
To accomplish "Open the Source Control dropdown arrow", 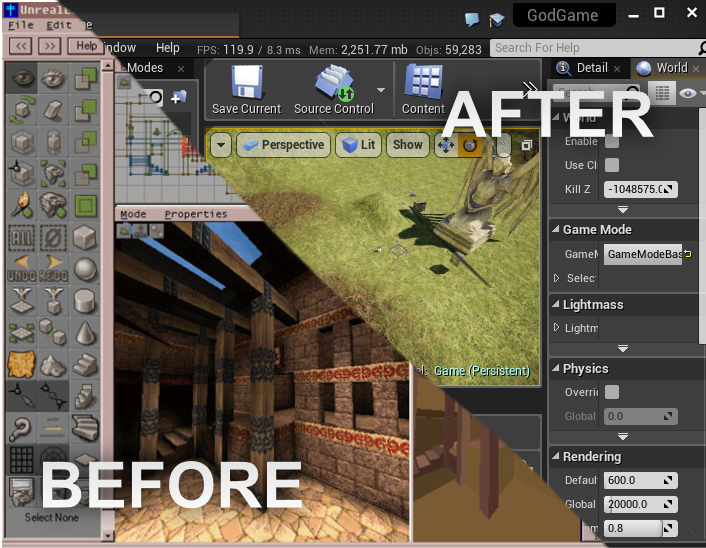I will pos(381,90).
